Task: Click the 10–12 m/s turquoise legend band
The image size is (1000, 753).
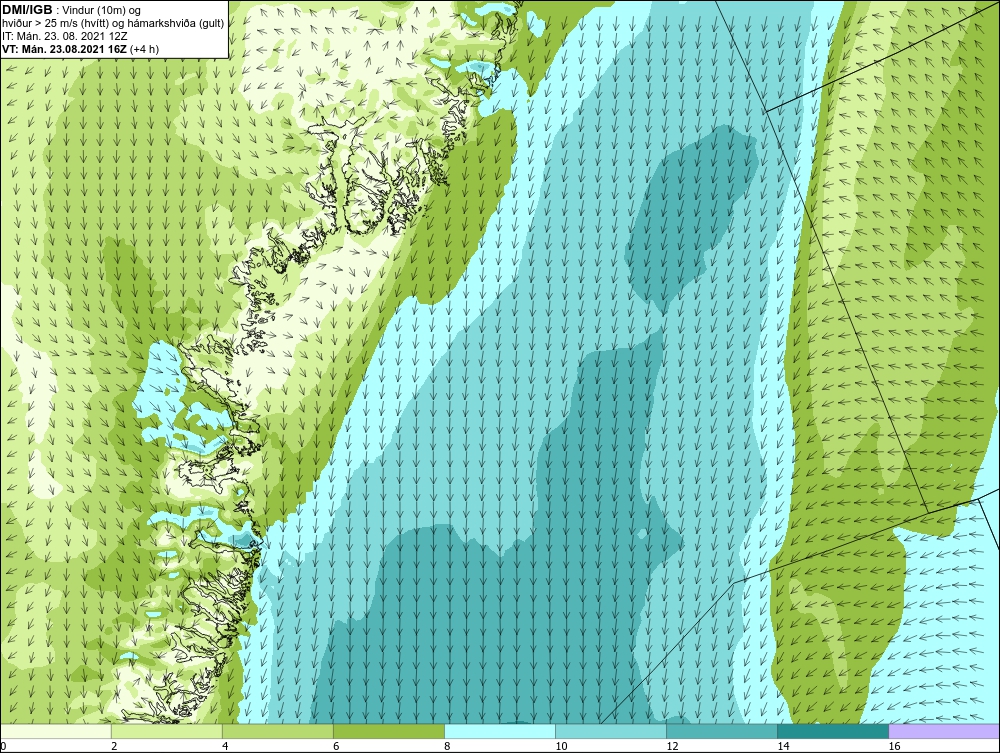Action: (611, 731)
